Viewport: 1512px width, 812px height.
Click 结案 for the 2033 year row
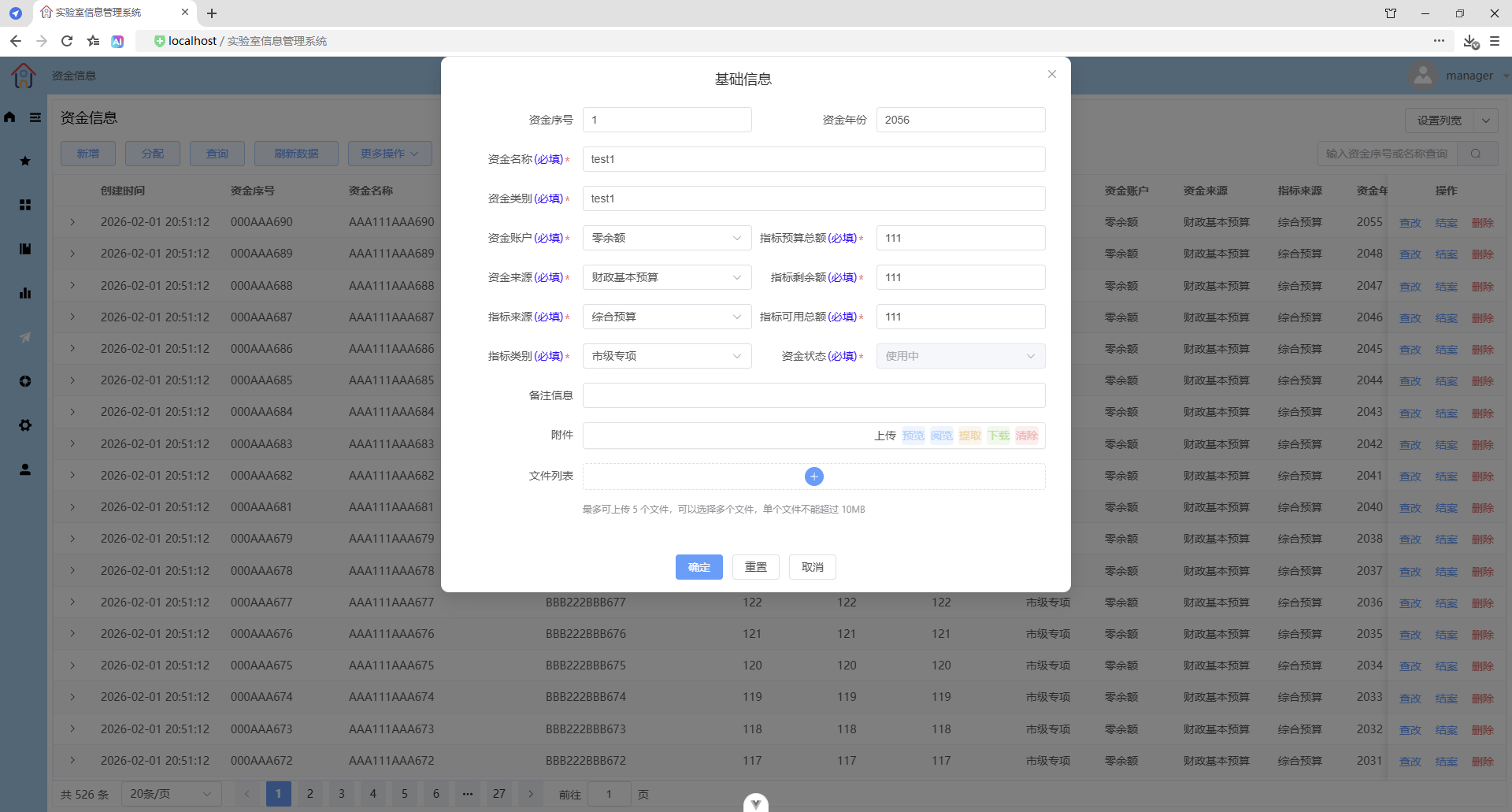click(1446, 699)
